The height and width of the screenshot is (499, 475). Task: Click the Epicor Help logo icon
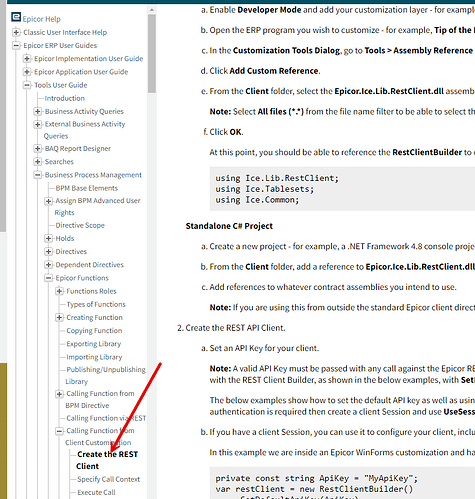tap(16, 17)
